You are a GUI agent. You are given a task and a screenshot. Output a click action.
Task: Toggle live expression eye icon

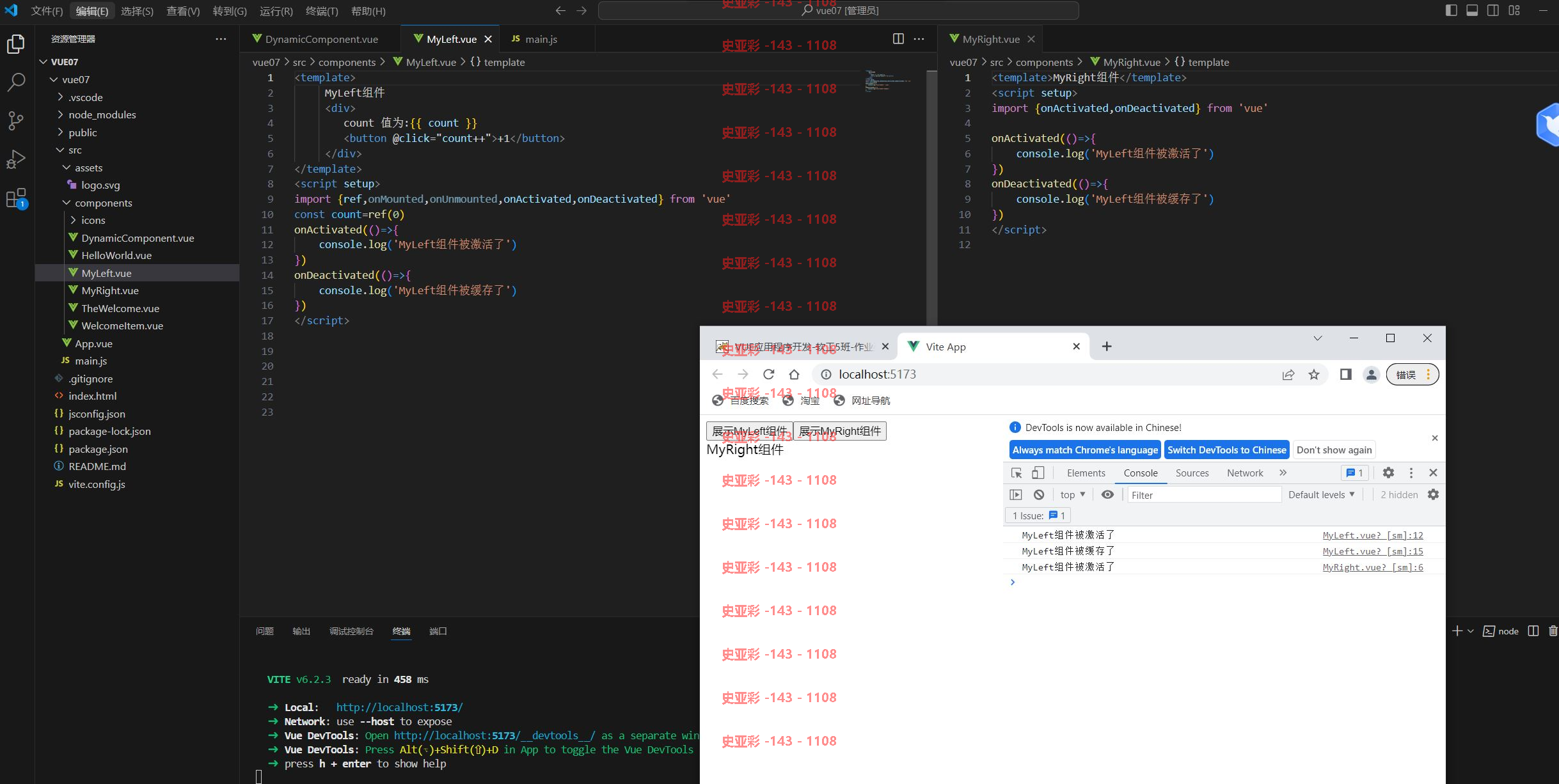(1107, 494)
